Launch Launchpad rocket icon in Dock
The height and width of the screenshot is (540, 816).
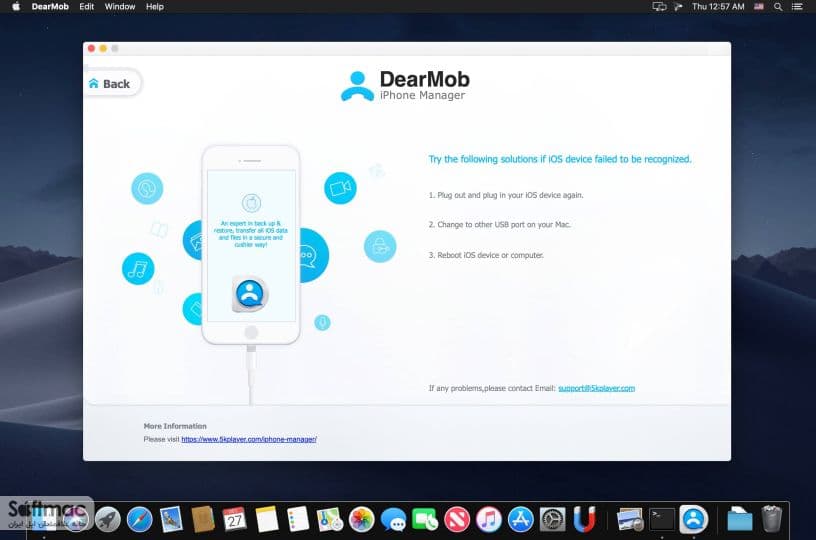[108, 519]
